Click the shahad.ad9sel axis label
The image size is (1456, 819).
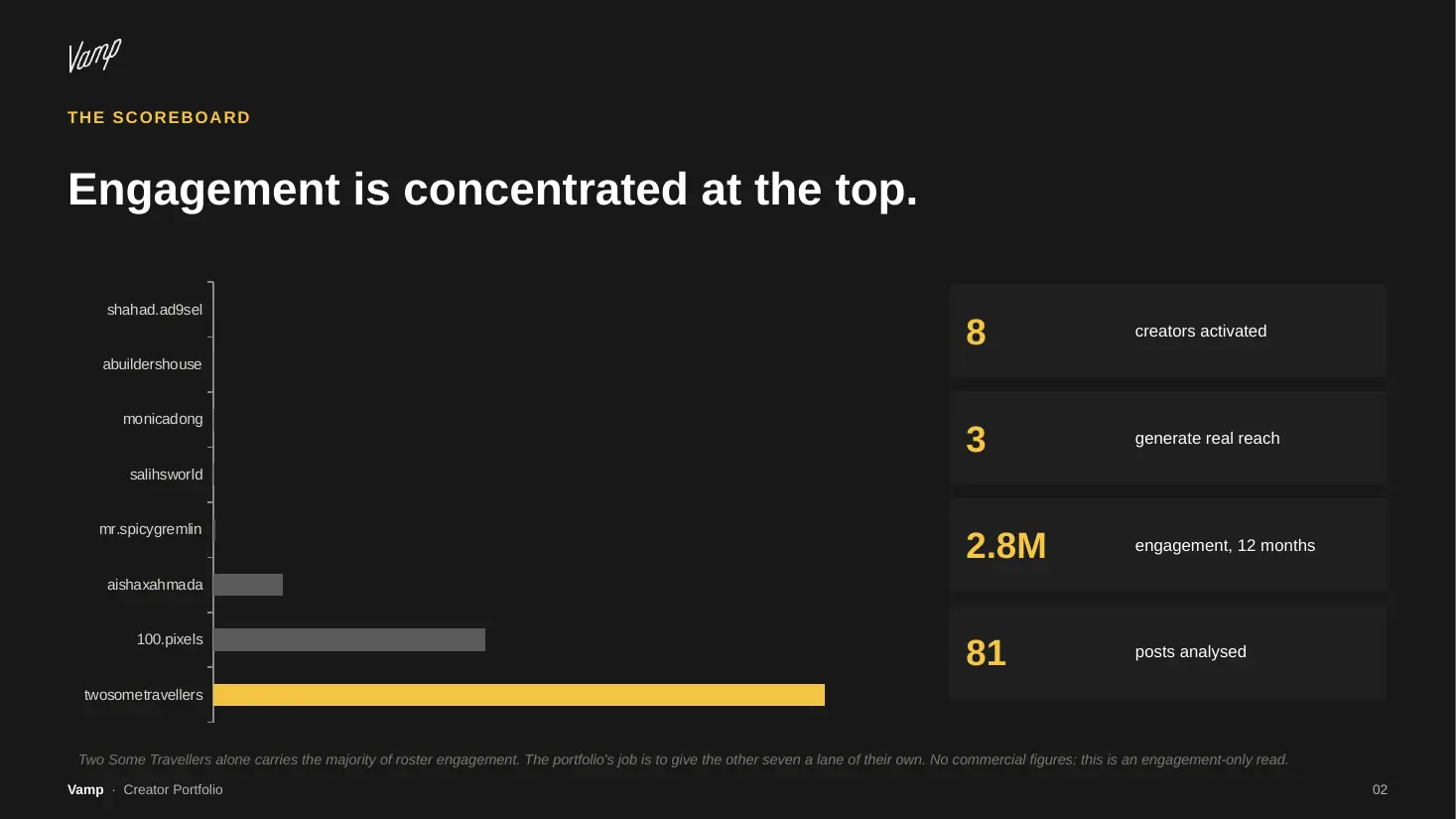point(155,310)
